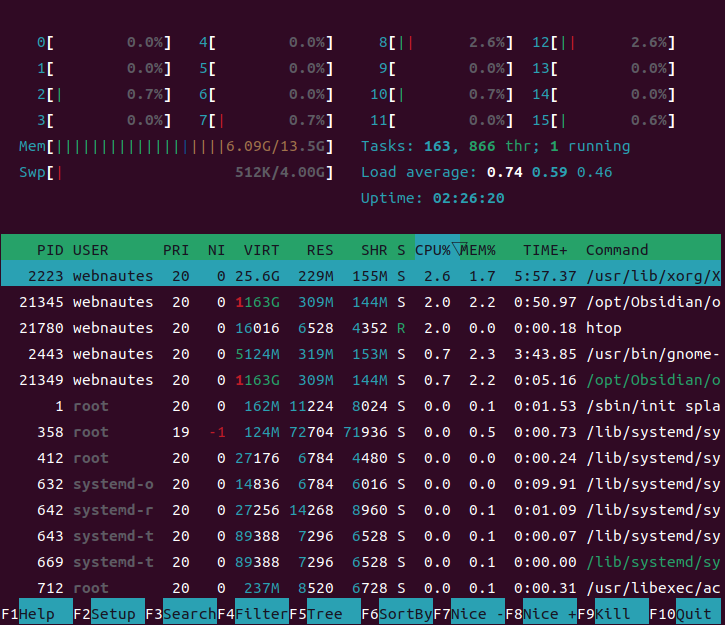Sort by RES column header
Screen dimensions: 725x625
320,250
